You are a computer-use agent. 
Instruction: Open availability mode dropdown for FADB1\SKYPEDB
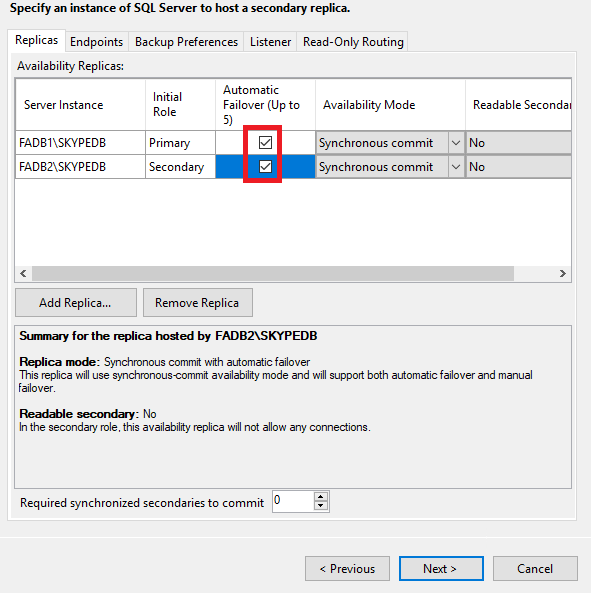click(x=456, y=143)
